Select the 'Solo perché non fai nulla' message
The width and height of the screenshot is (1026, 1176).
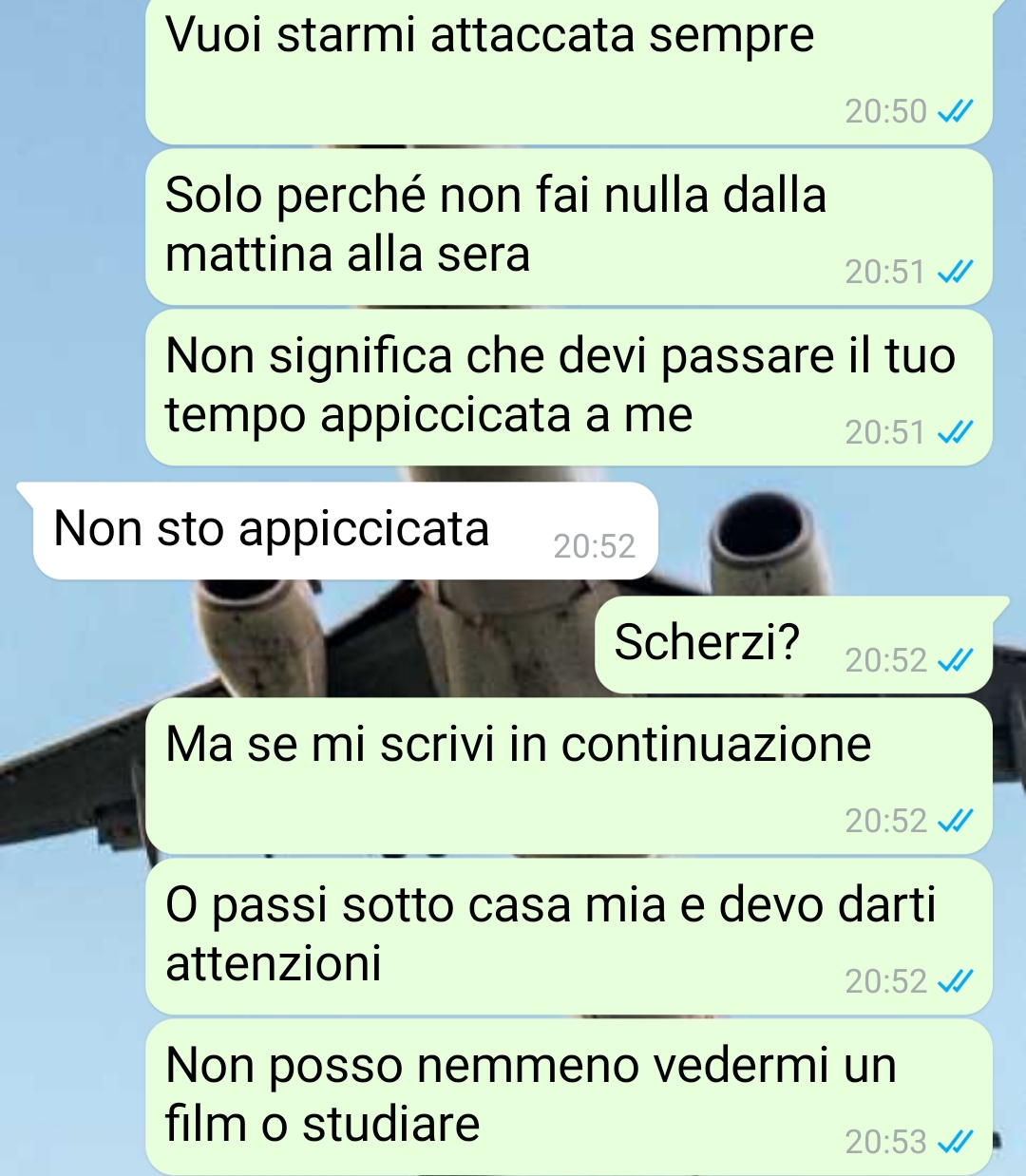[568, 226]
